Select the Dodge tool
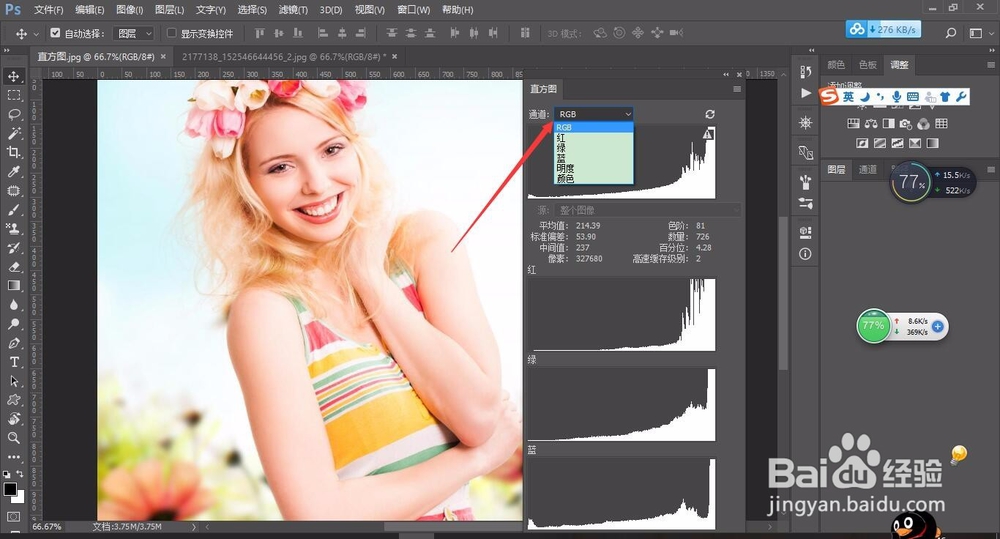This screenshot has width=1000, height=539. pos(13,324)
